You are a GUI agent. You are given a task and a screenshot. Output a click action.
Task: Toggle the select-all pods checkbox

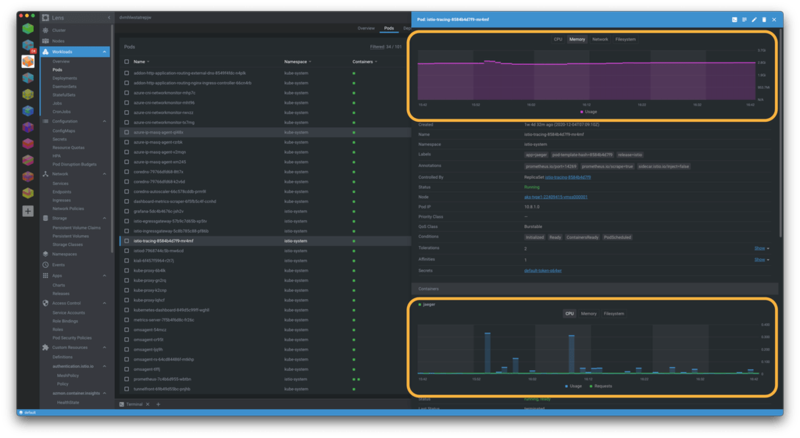[127, 62]
